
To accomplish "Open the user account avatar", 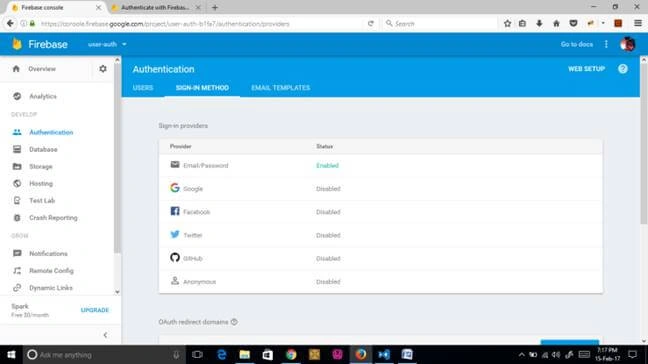I will point(627,44).
